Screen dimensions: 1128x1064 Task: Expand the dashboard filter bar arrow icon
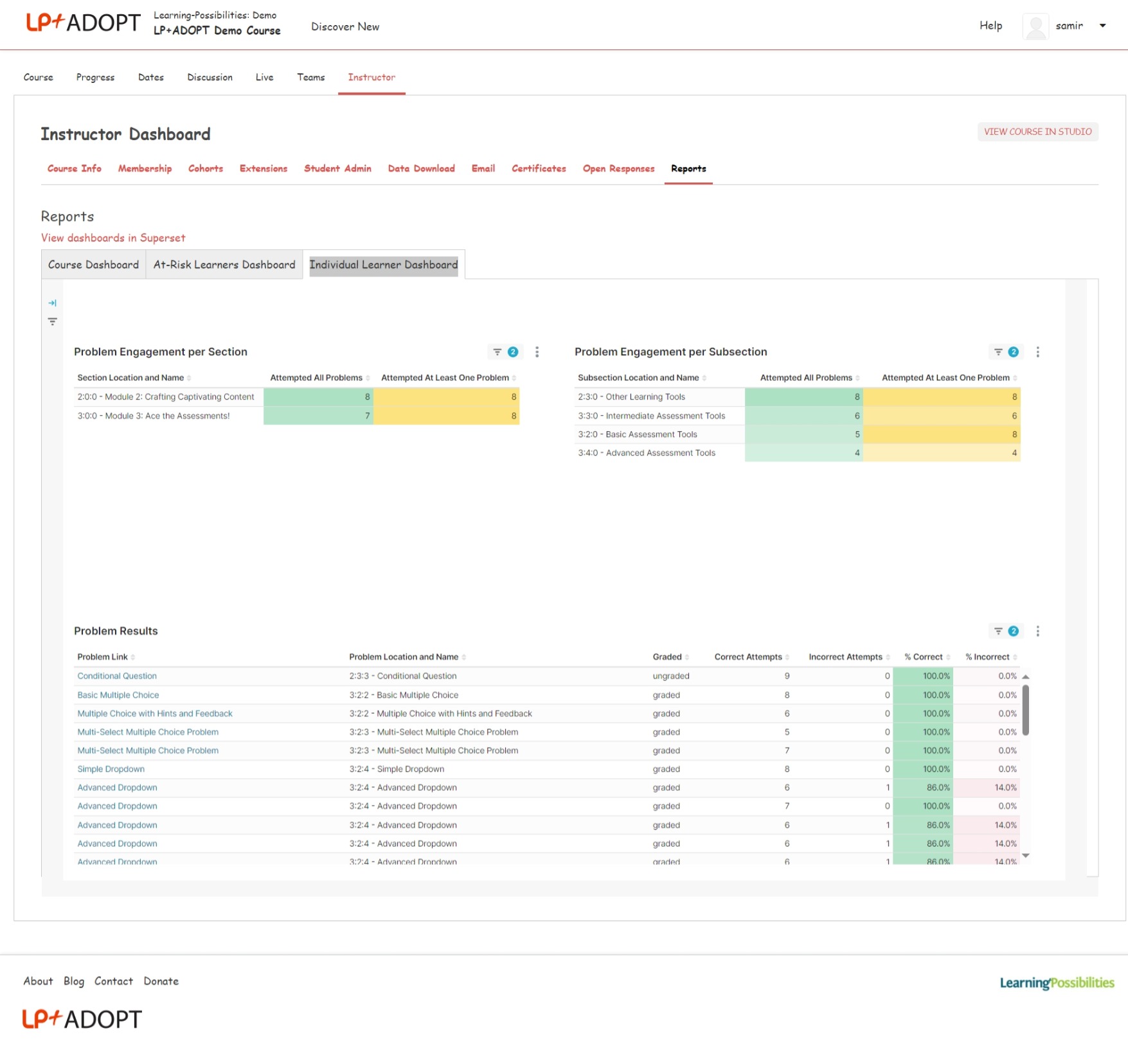[53, 303]
